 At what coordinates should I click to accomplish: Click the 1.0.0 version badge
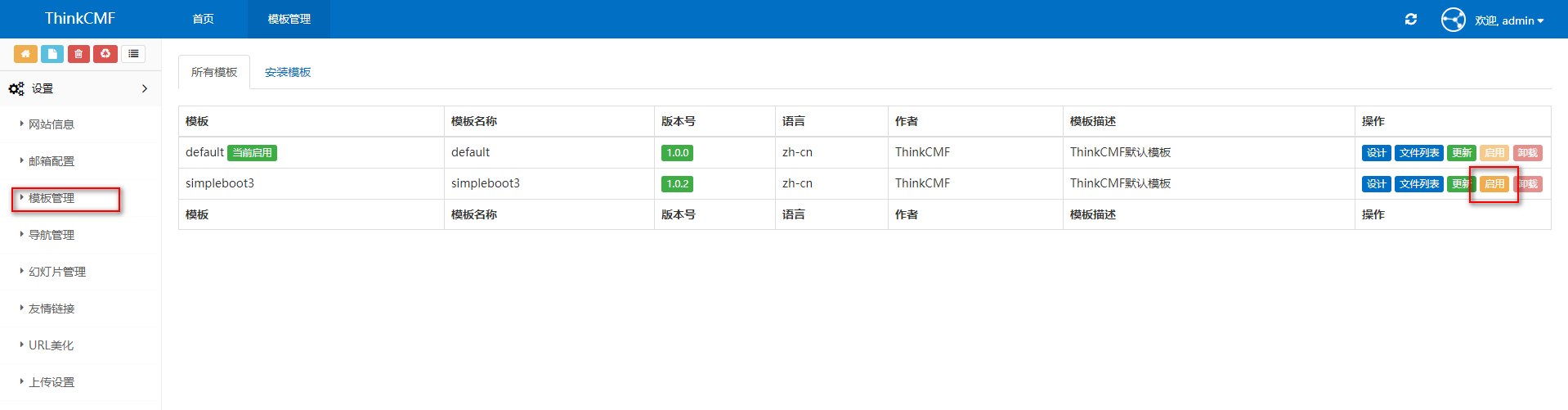(x=677, y=153)
